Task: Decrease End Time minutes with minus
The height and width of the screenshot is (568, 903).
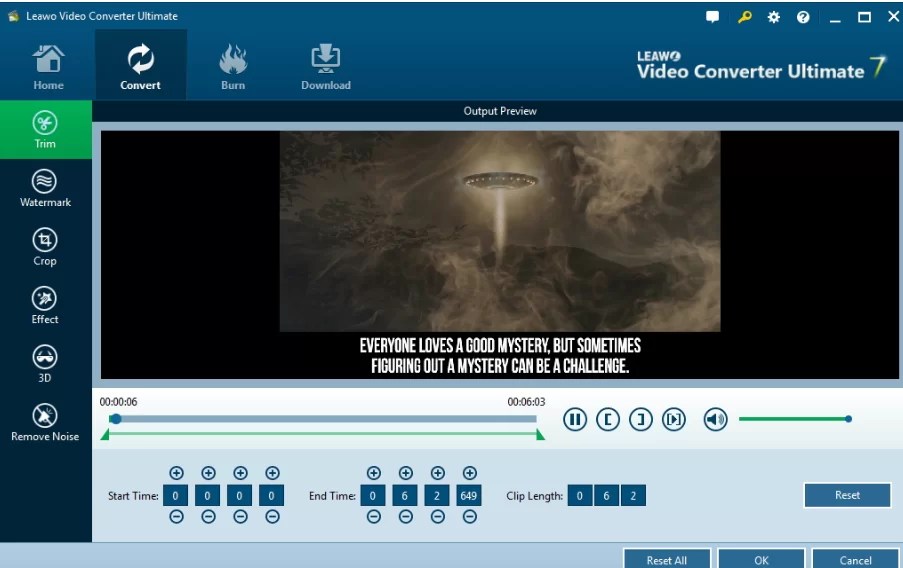Action: pos(405,517)
